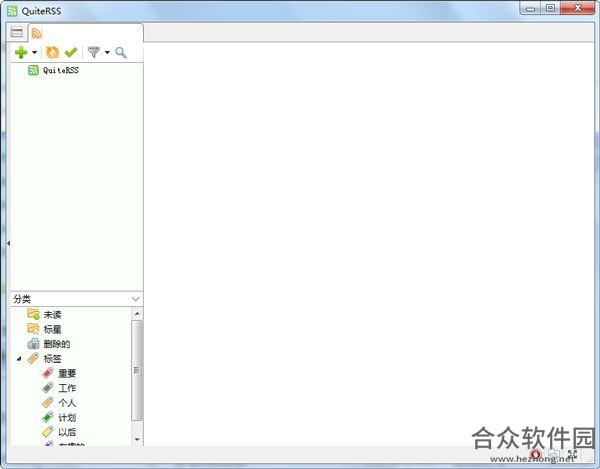Click the category list scrollbar up arrow
The height and width of the screenshot is (469, 600).
coord(137,314)
